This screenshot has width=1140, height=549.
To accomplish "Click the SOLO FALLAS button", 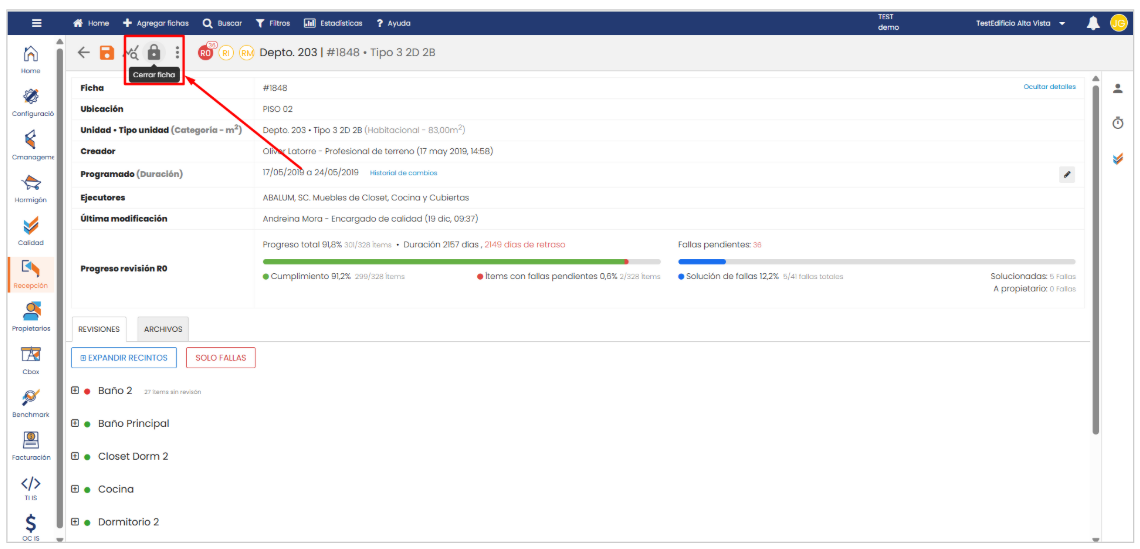I will point(221,357).
